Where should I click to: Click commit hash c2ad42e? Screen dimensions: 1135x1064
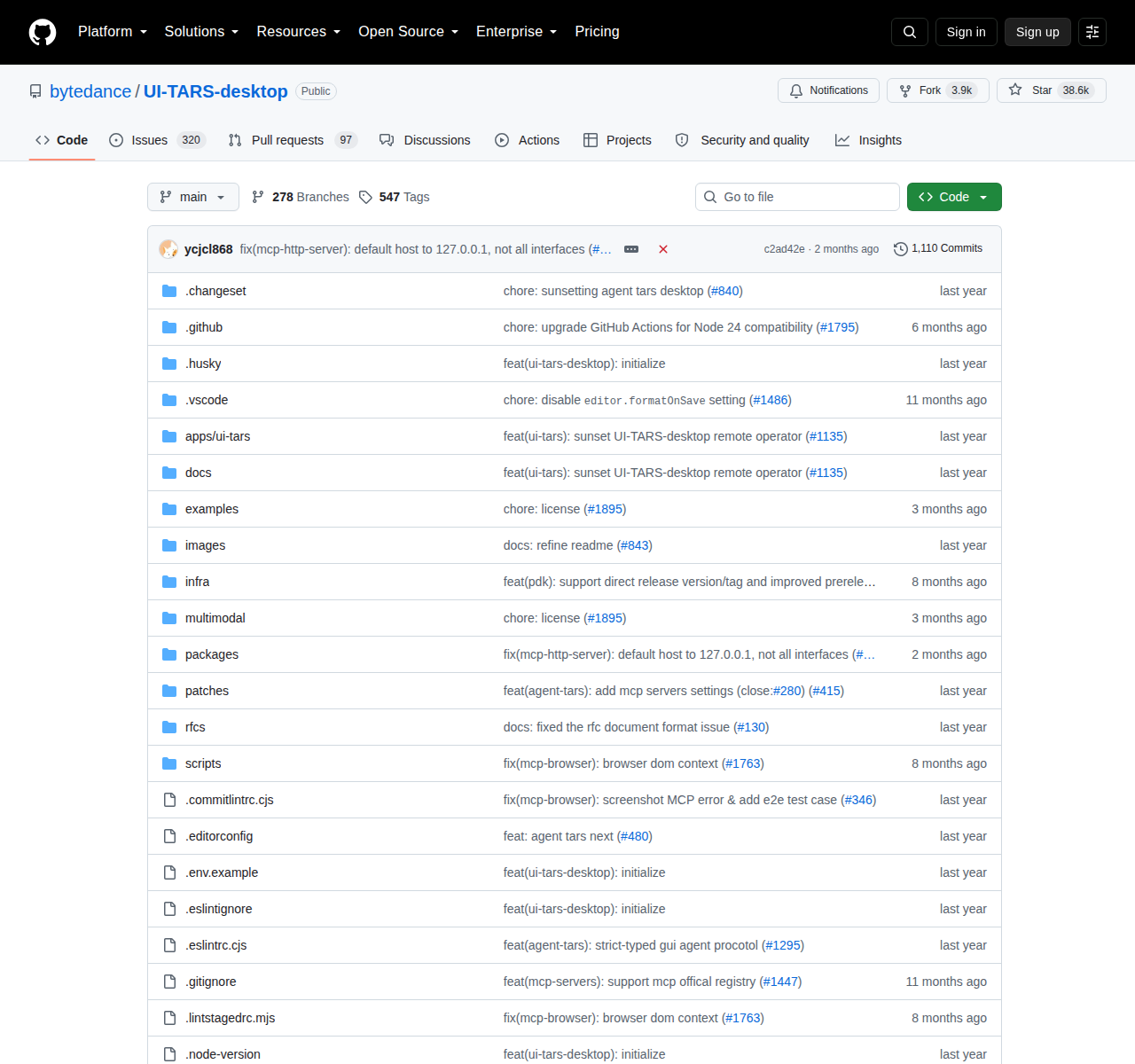click(x=784, y=249)
